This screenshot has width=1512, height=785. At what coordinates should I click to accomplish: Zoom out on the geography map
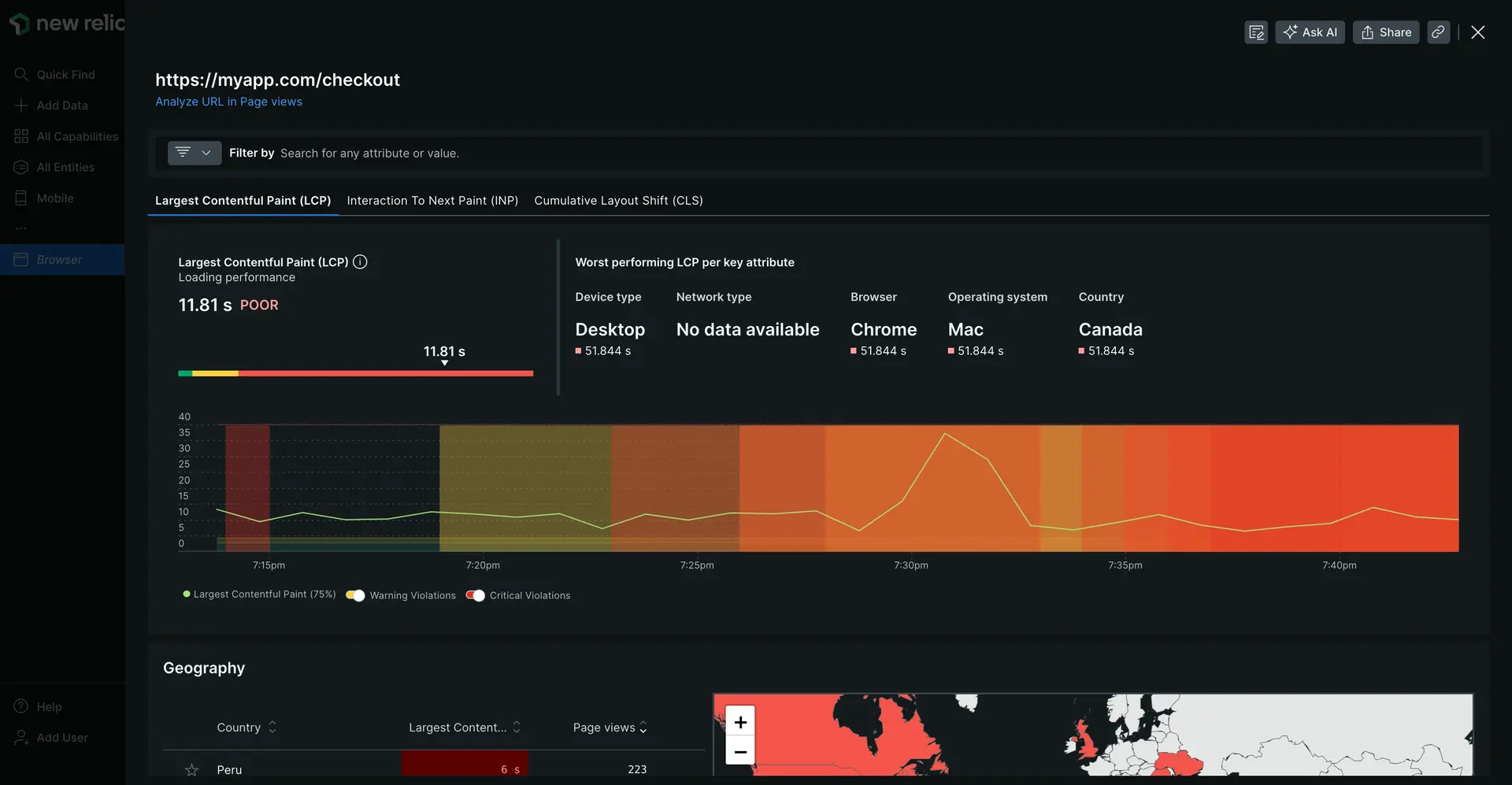[x=740, y=752]
